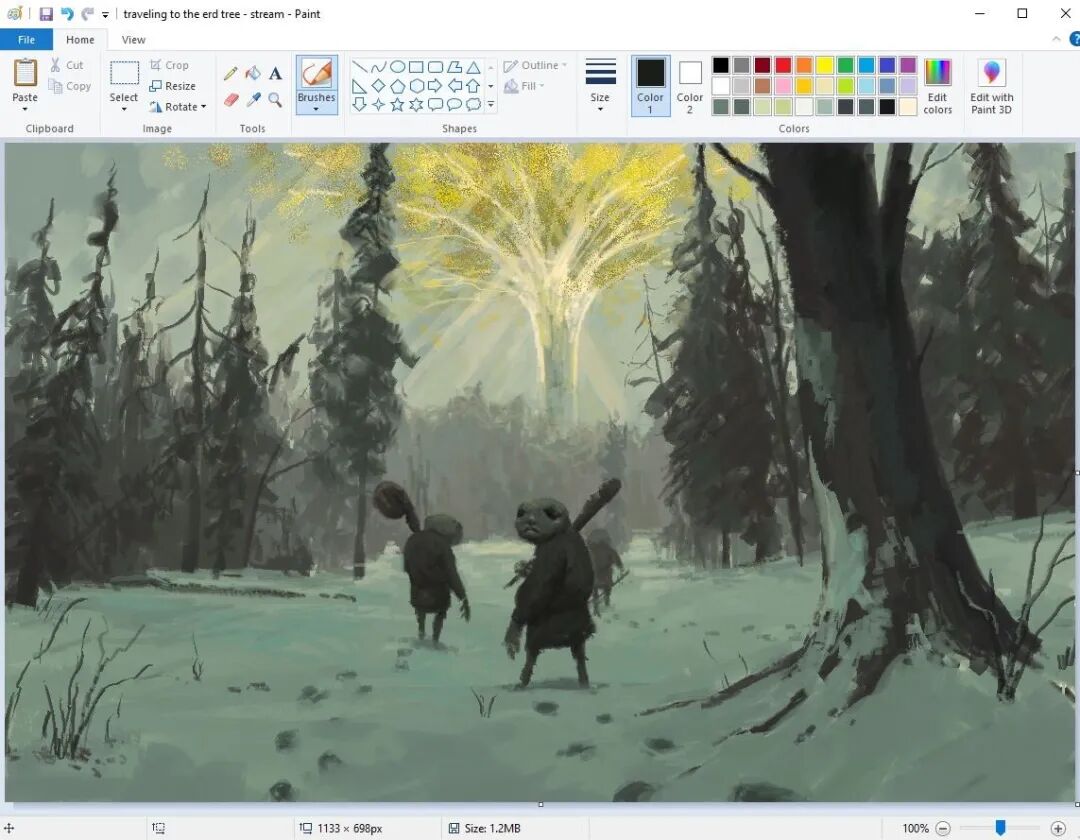1080x840 pixels.
Task: Choose the Pentagon shape
Action: (x=397, y=86)
